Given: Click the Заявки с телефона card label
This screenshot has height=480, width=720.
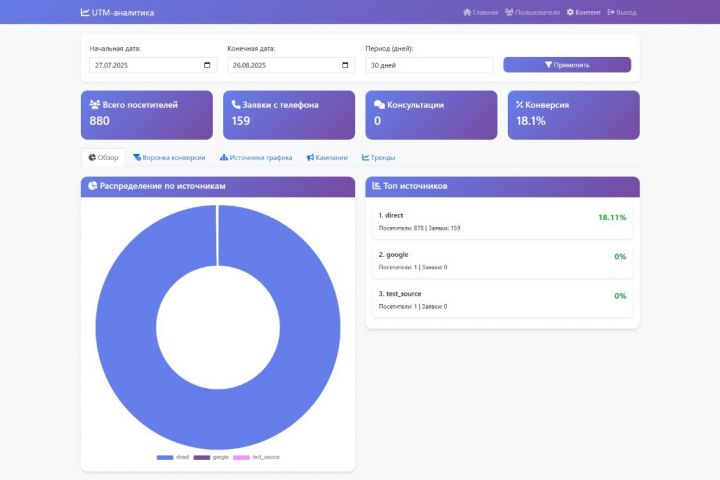Looking at the screenshot, I should coord(281,105).
